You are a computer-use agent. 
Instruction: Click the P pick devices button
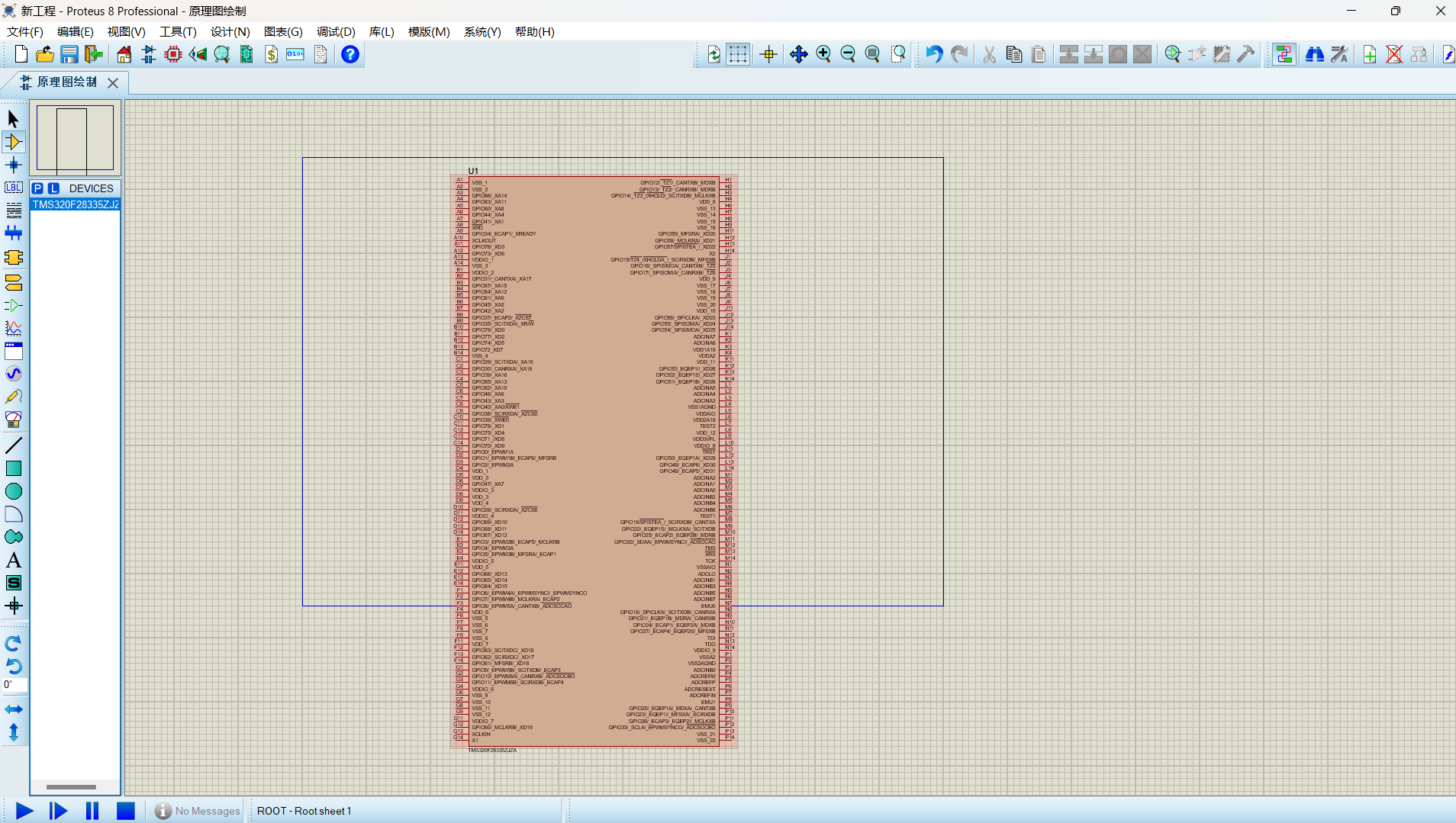[x=37, y=188]
